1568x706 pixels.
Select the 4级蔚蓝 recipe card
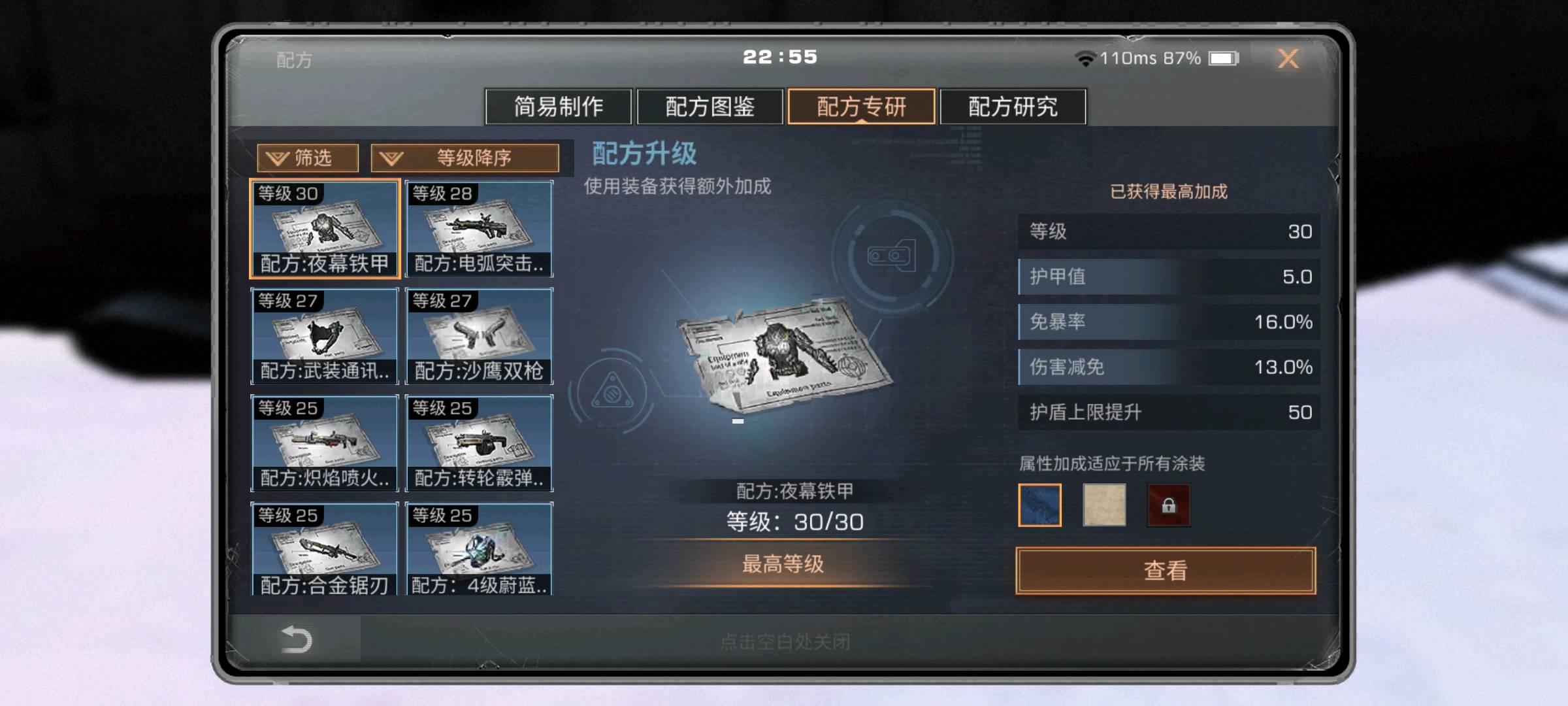tap(479, 549)
